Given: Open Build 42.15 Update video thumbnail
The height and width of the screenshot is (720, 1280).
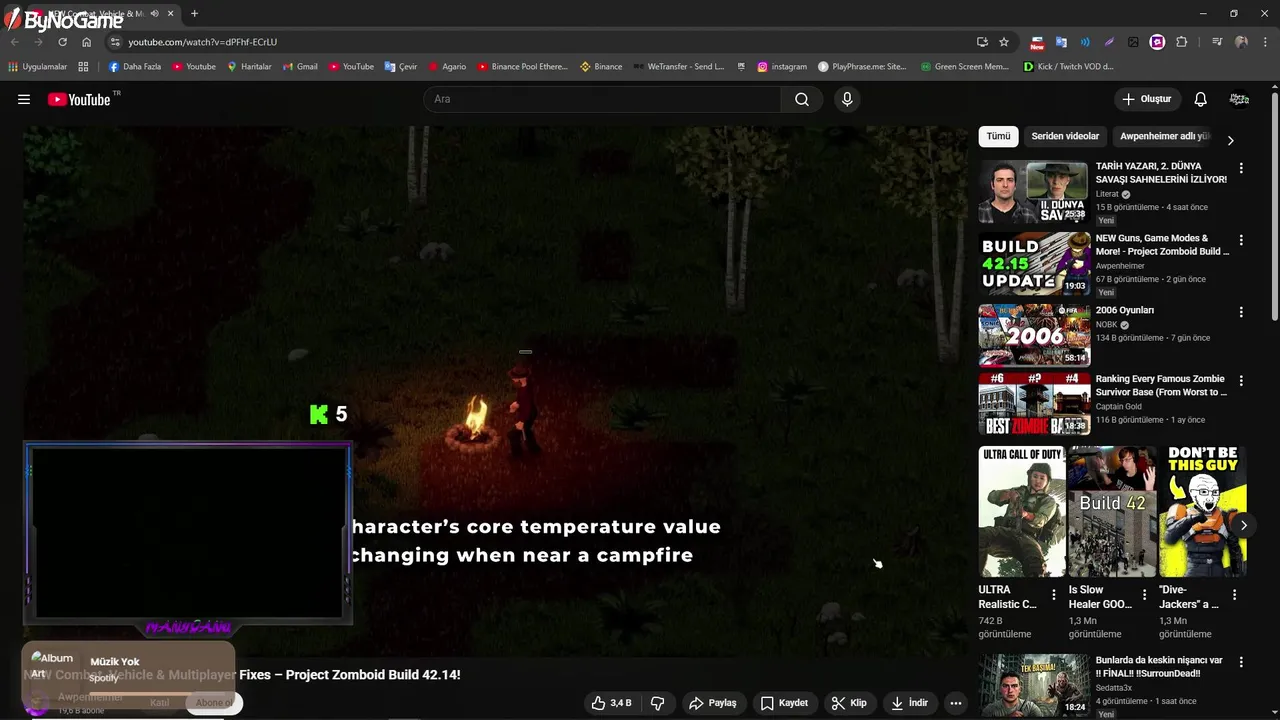Looking at the screenshot, I should pyautogui.click(x=1034, y=264).
